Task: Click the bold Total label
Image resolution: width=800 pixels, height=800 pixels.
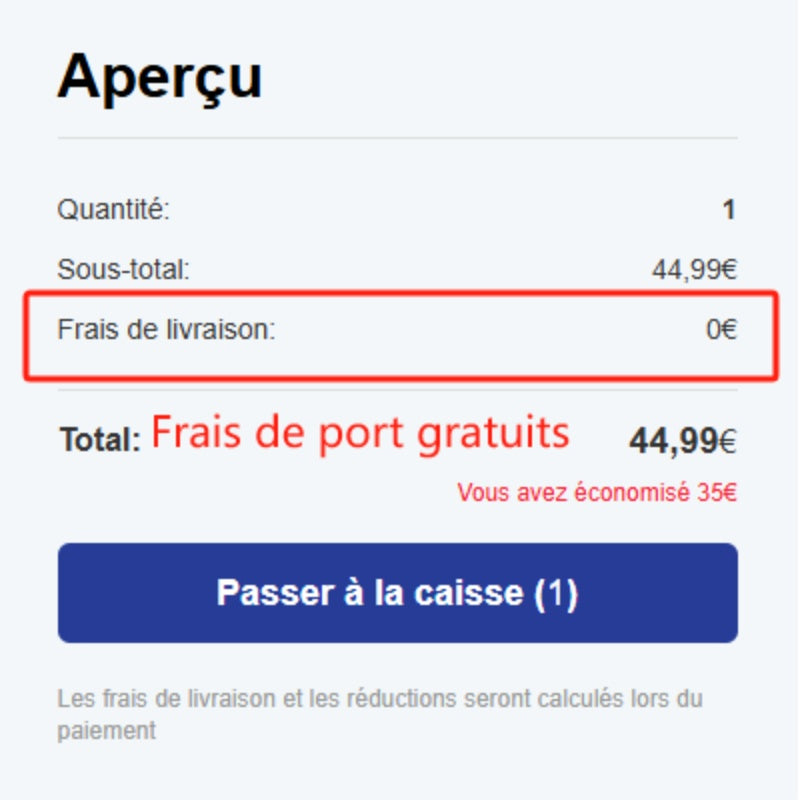Action: (x=100, y=439)
